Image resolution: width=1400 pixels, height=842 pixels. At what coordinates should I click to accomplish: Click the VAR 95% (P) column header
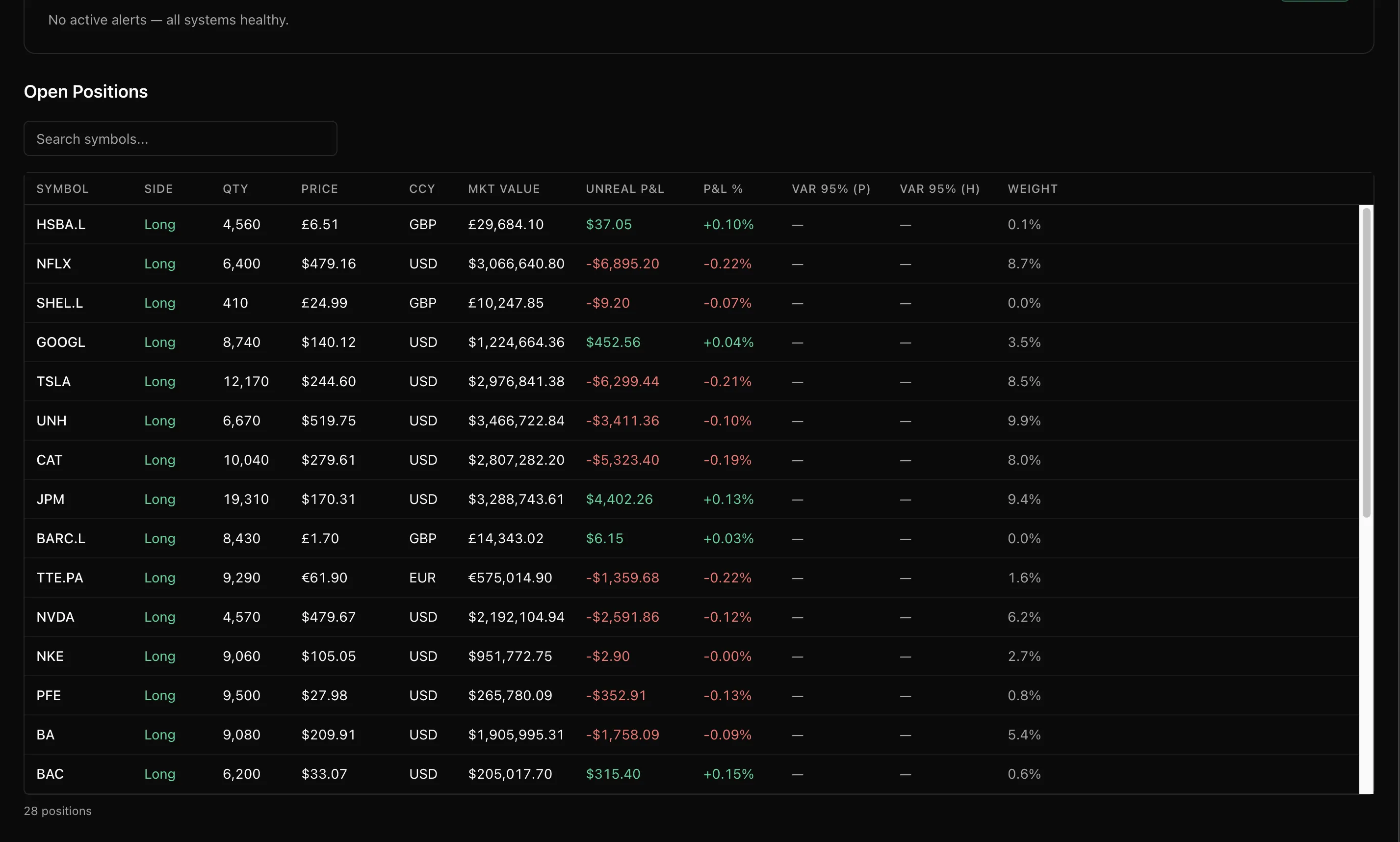click(831, 188)
